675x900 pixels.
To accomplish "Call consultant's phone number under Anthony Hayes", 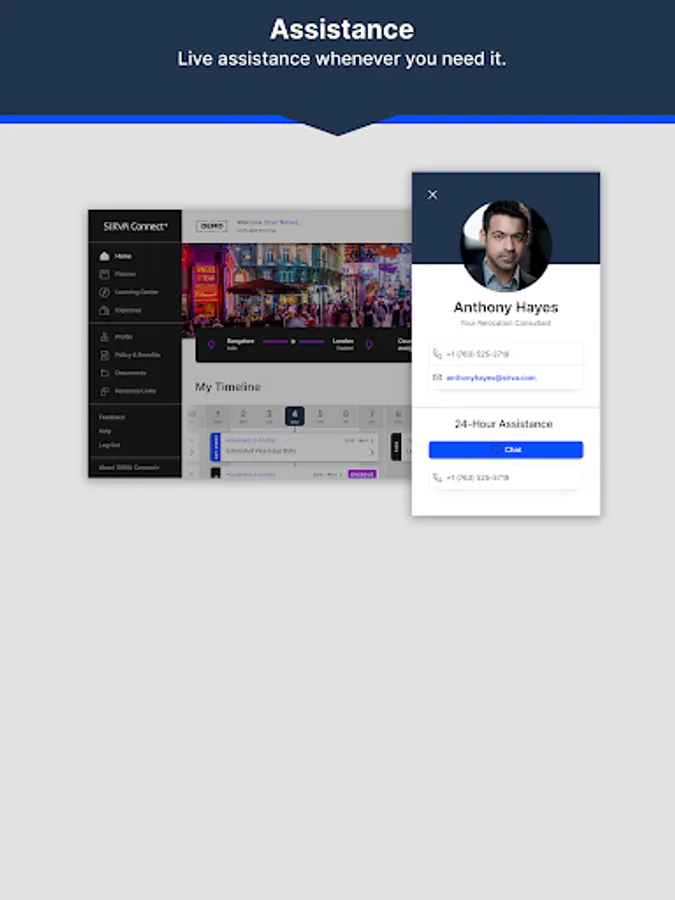I will tap(506, 354).
